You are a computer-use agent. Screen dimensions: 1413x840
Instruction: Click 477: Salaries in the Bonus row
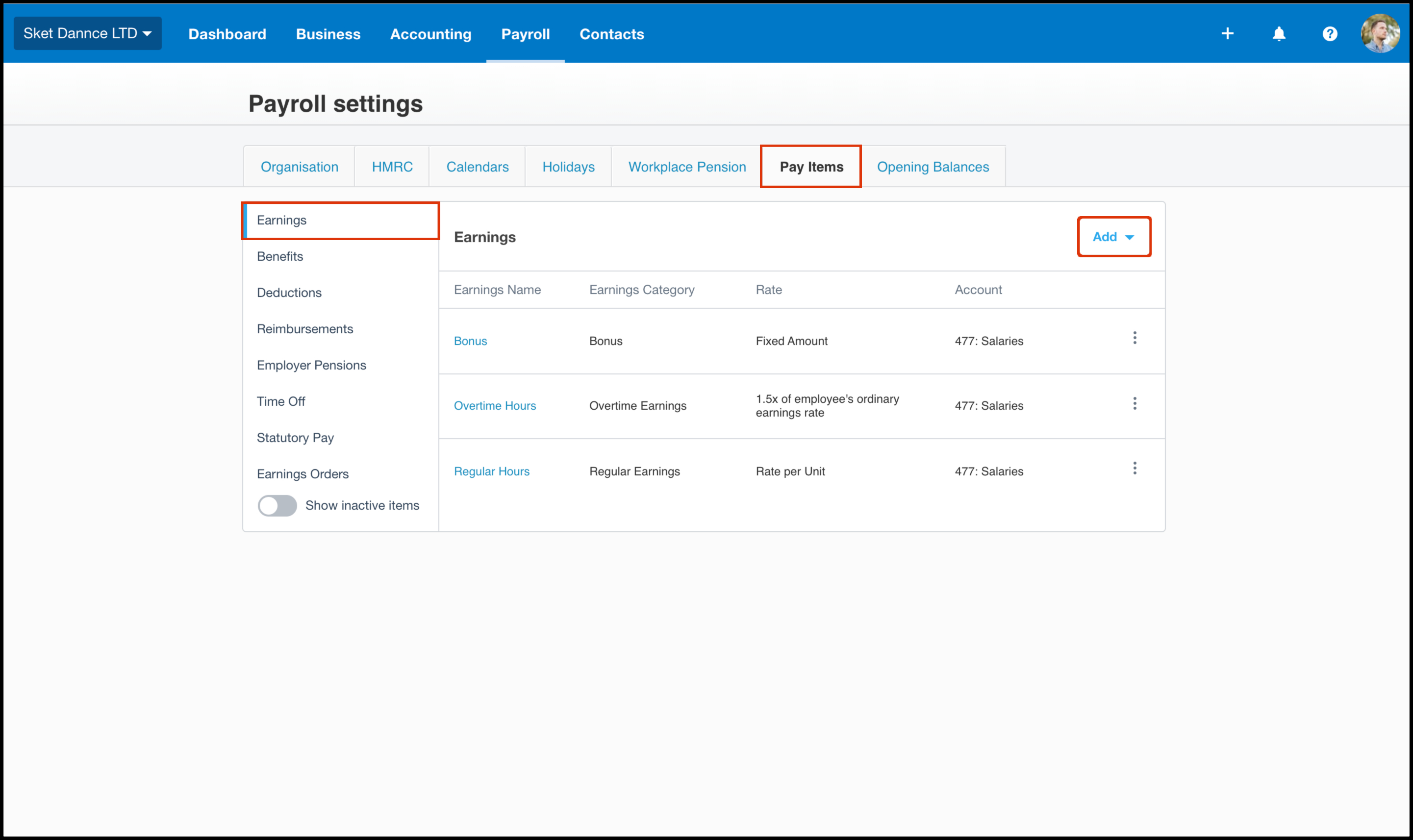click(x=988, y=341)
